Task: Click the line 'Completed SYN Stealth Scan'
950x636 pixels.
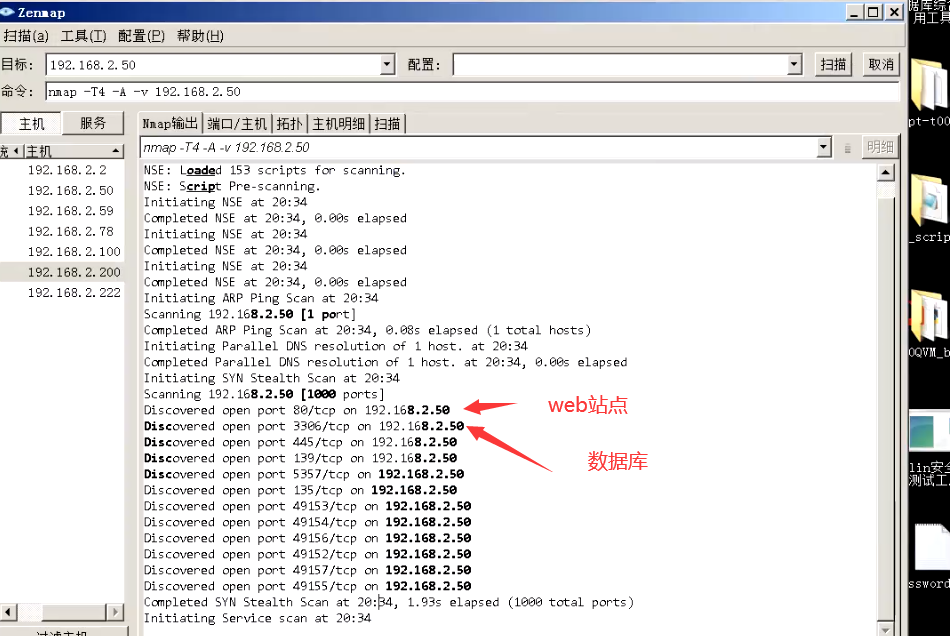Action: (x=389, y=602)
